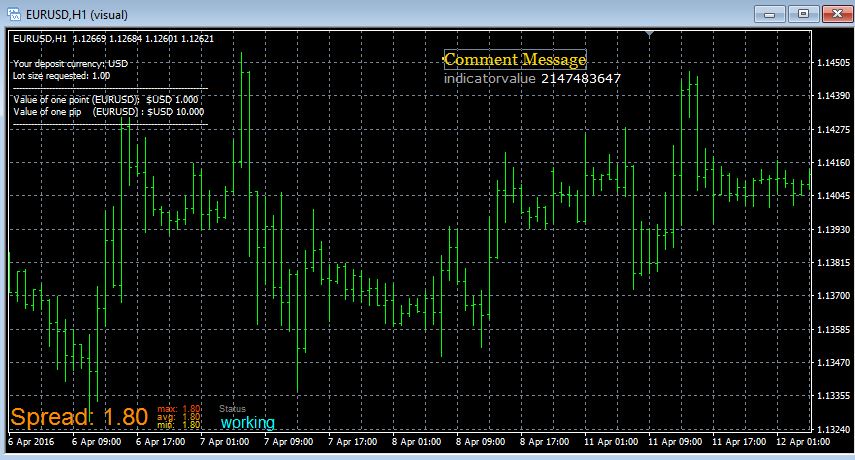
Task: Click the 'min: 1.80' spread value
Action: pos(179,425)
